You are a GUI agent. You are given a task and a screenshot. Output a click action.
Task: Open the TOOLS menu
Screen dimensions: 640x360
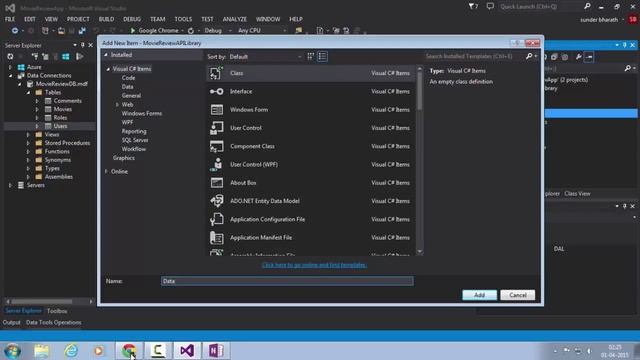pyautogui.click(x=183, y=19)
